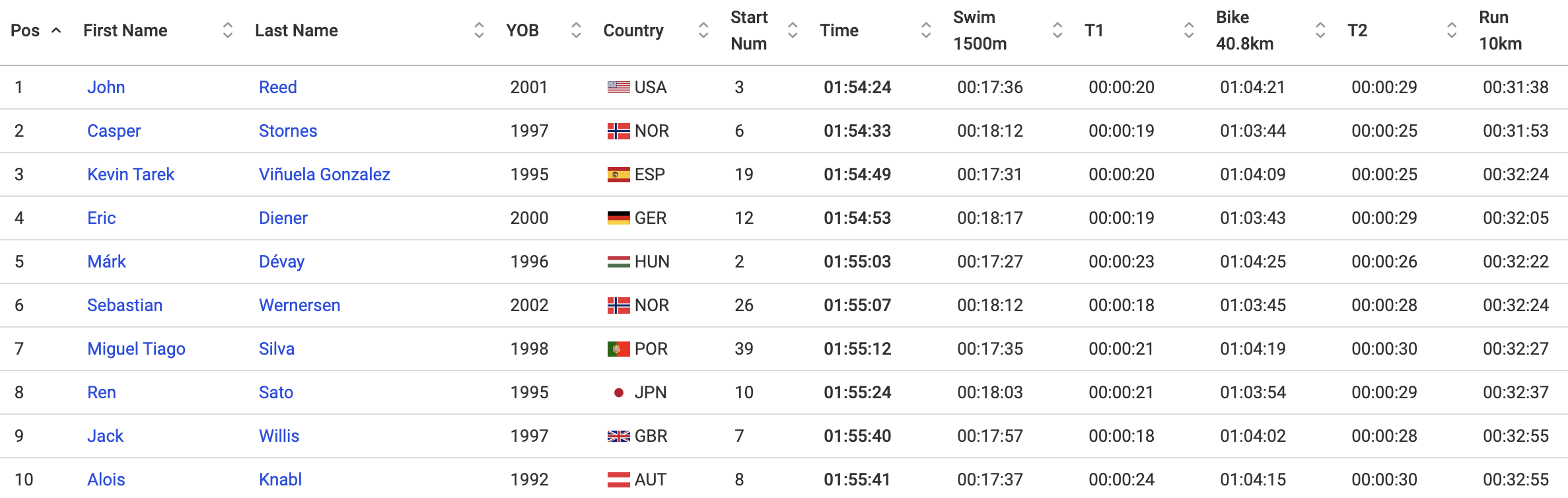Sort results by YOB arrows
1568x498 pixels.
[x=576, y=30]
